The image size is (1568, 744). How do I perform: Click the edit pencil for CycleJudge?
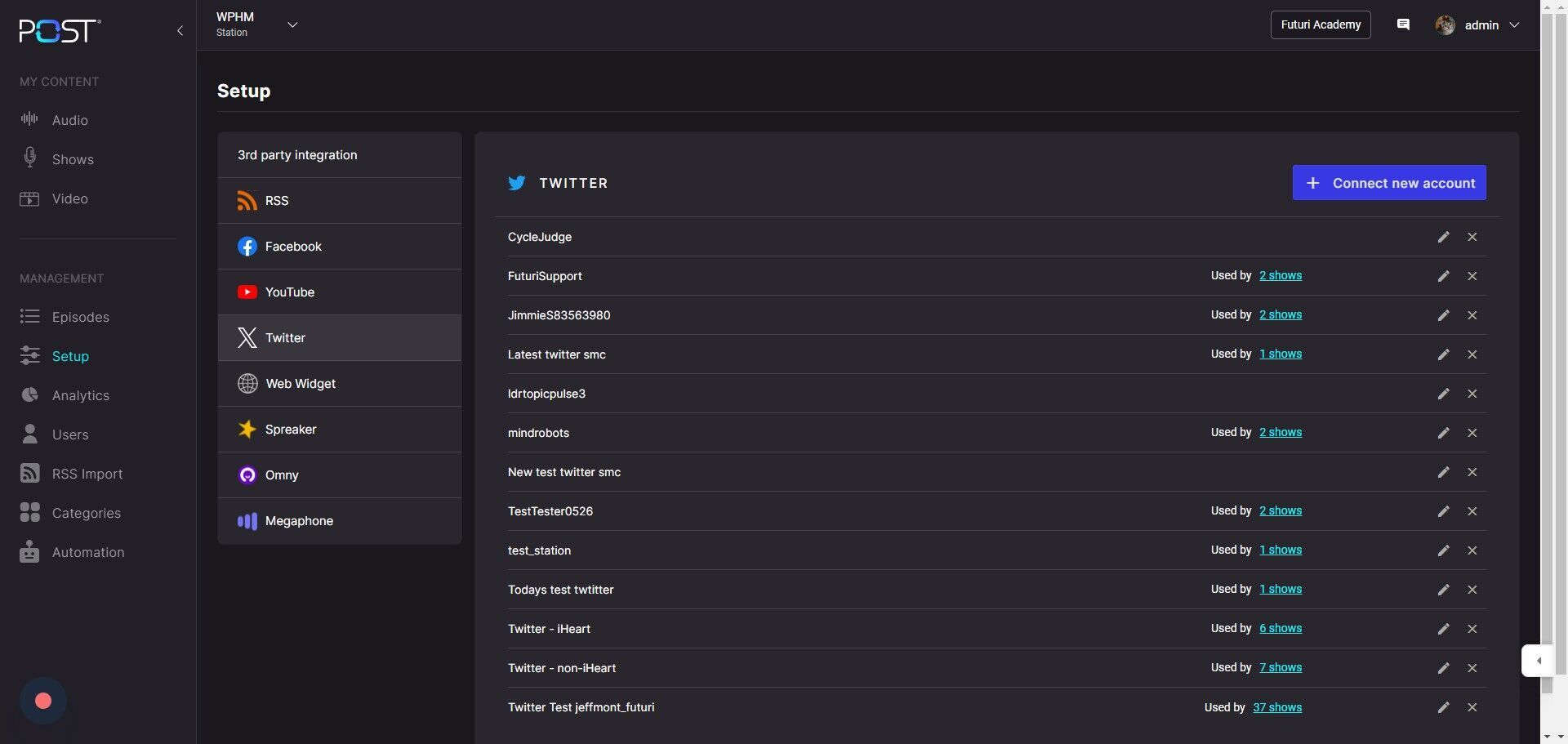tap(1443, 237)
